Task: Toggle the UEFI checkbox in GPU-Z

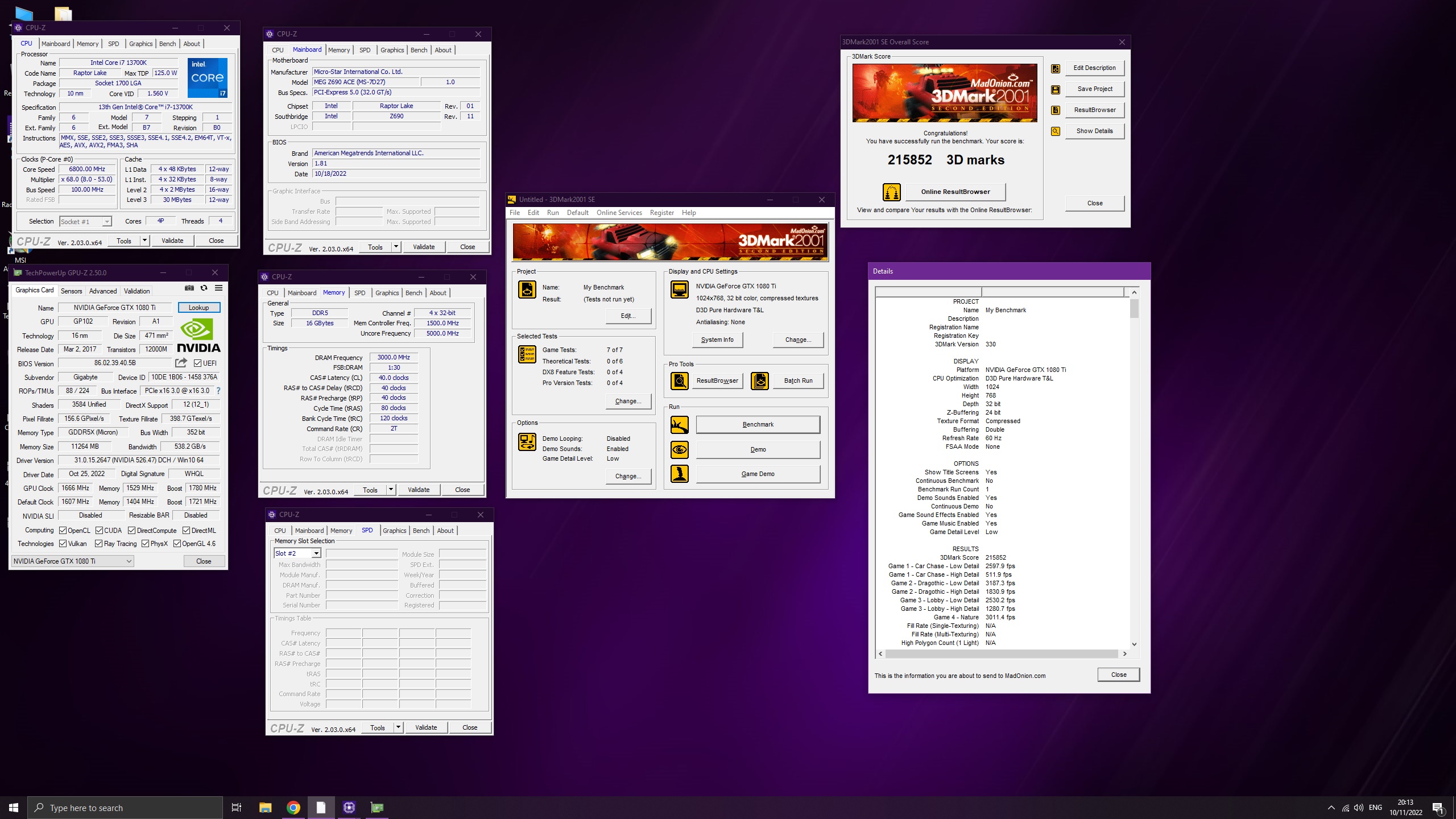Action: 198,363
